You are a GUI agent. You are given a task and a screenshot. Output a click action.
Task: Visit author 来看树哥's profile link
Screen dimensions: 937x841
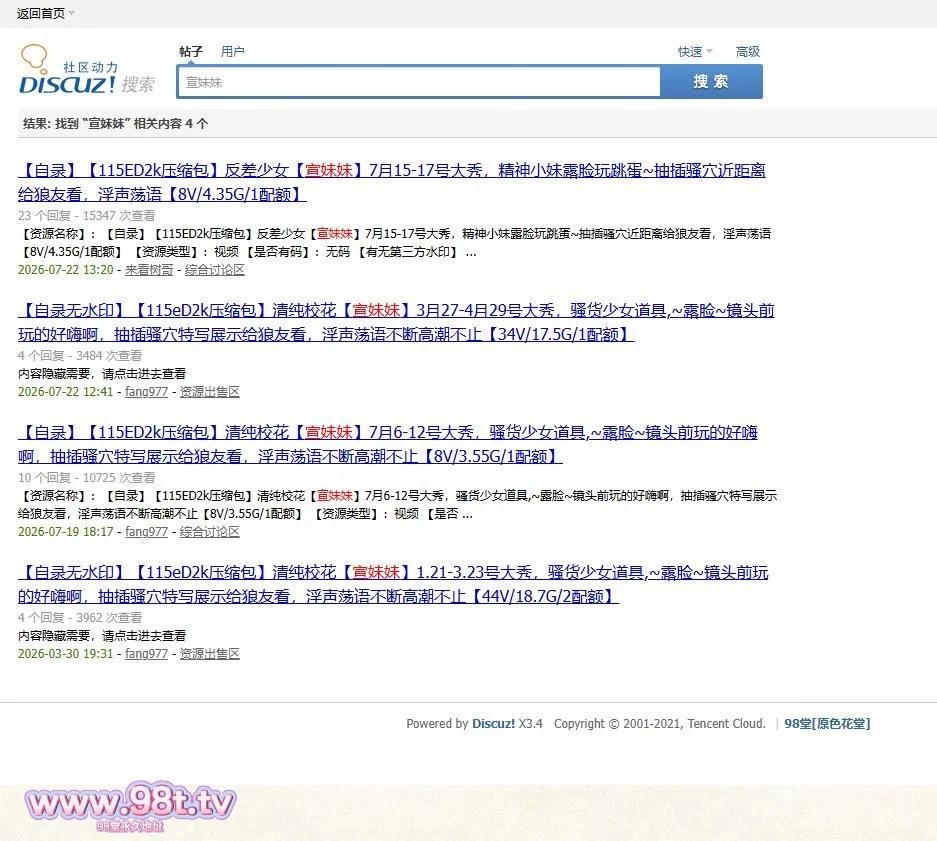149,270
